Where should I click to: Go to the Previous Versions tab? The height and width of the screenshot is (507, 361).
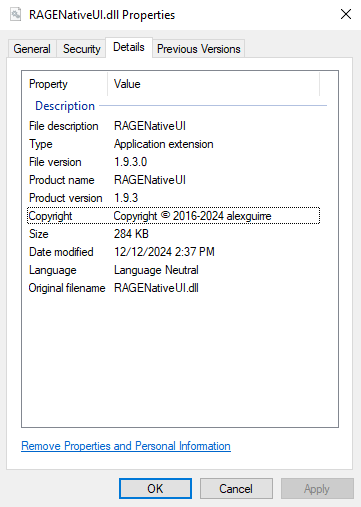coord(199,49)
